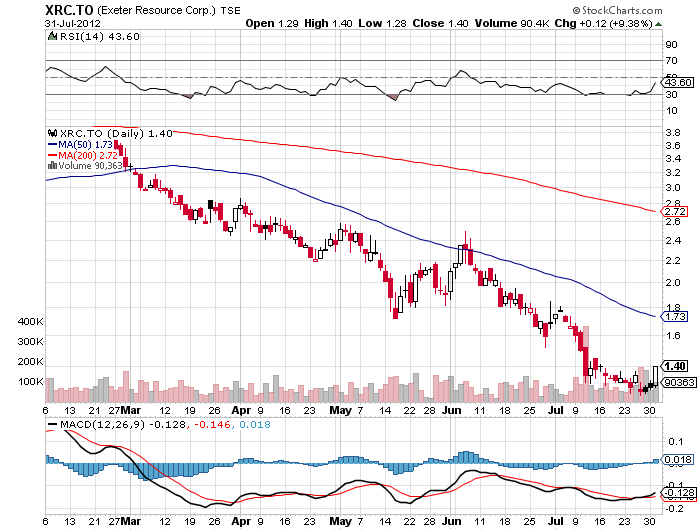Click the 'Close 1.40' value

440,24
